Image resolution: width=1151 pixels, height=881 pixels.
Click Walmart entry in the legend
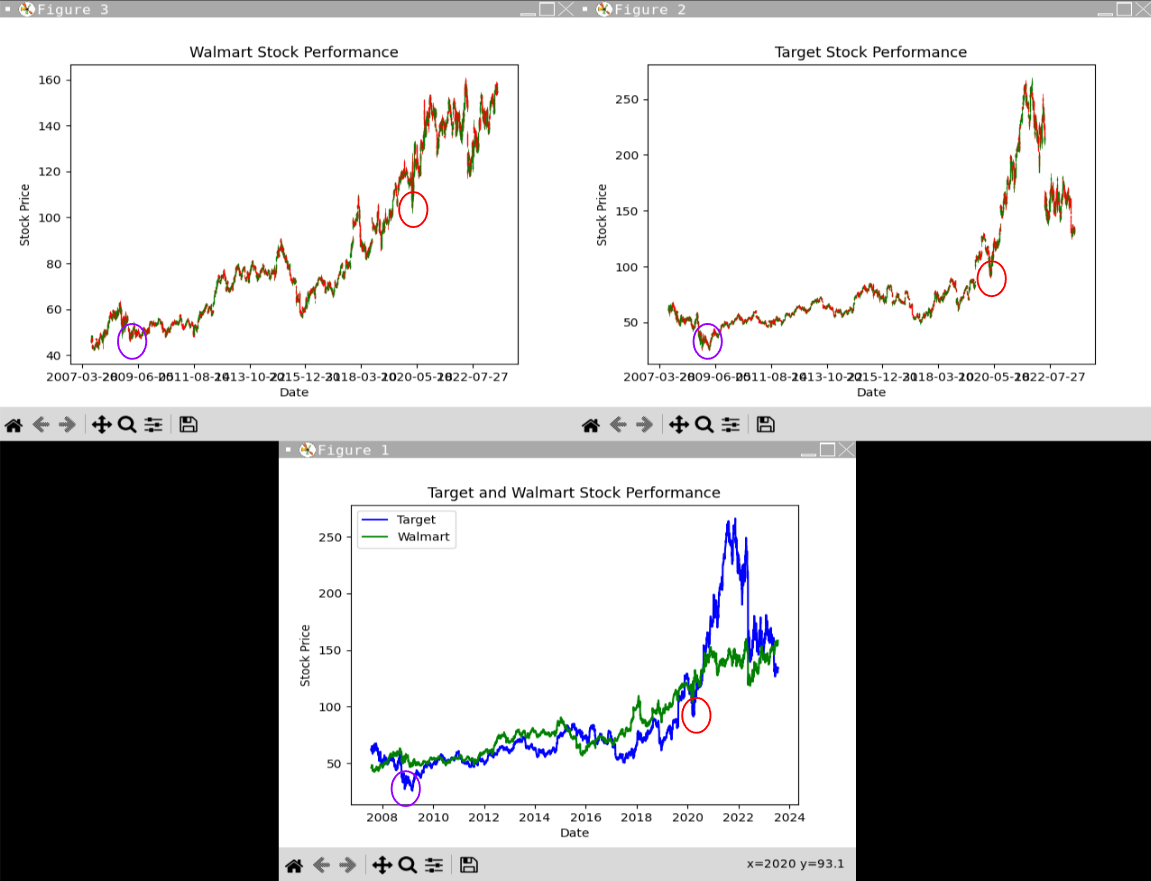pyautogui.click(x=424, y=537)
